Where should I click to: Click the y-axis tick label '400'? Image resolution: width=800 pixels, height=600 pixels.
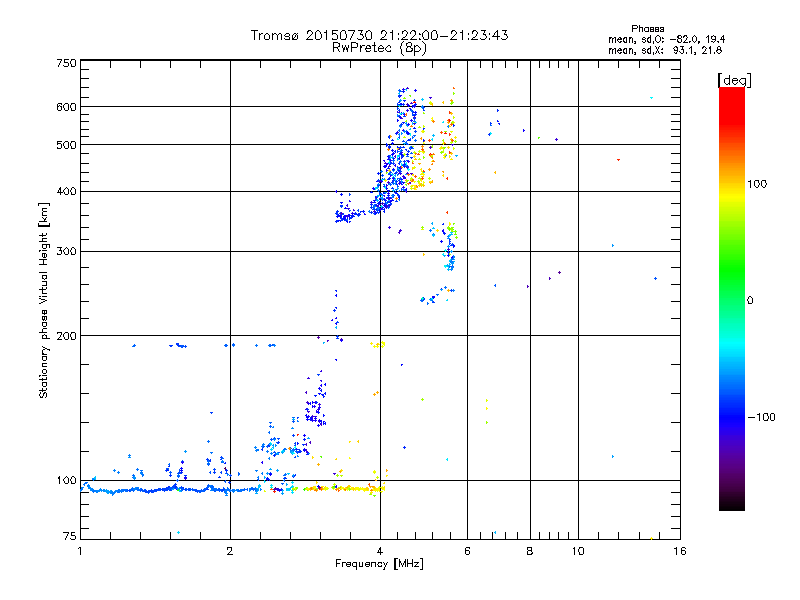(66, 191)
